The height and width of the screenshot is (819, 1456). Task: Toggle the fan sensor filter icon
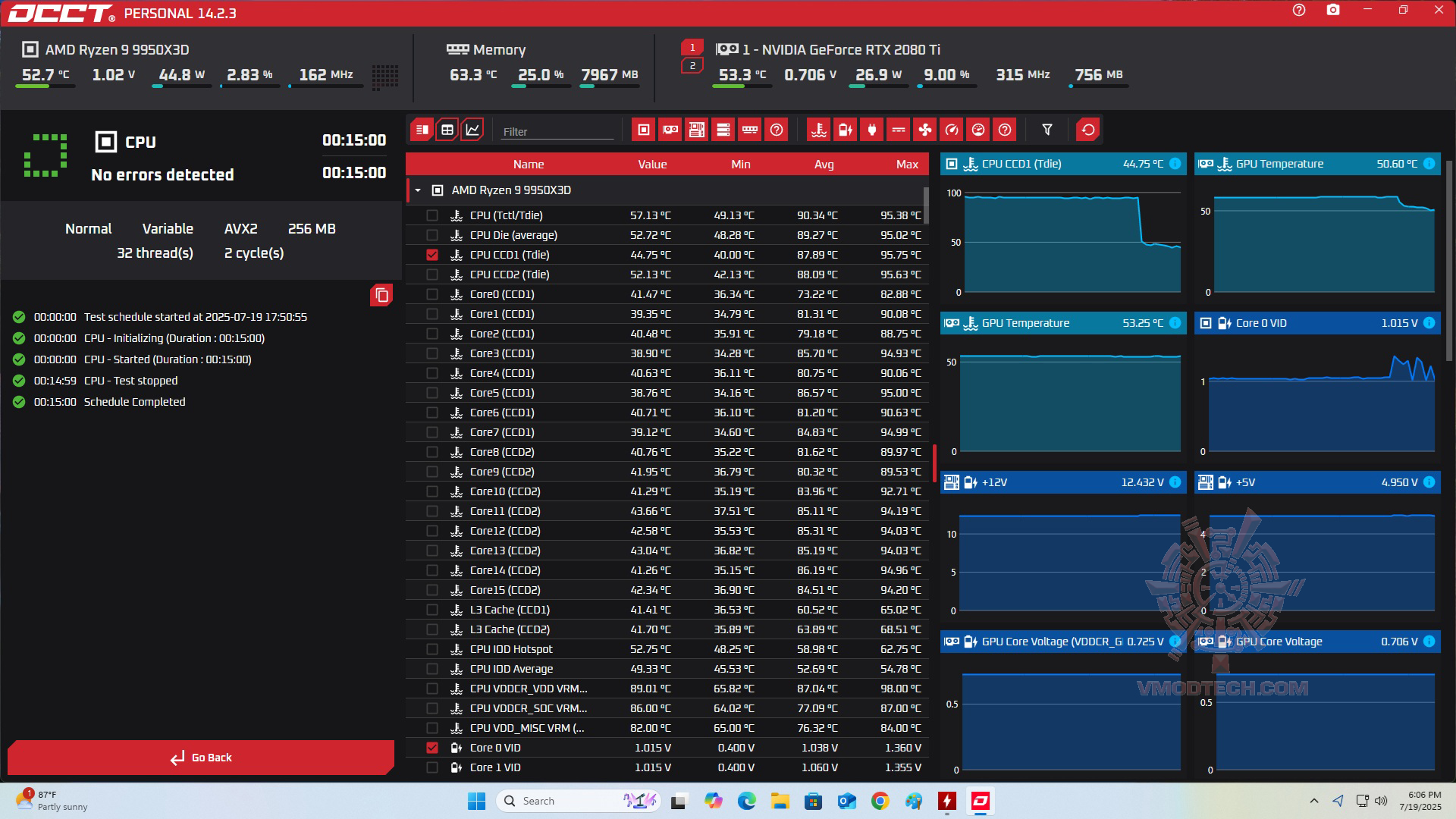coord(925,130)
